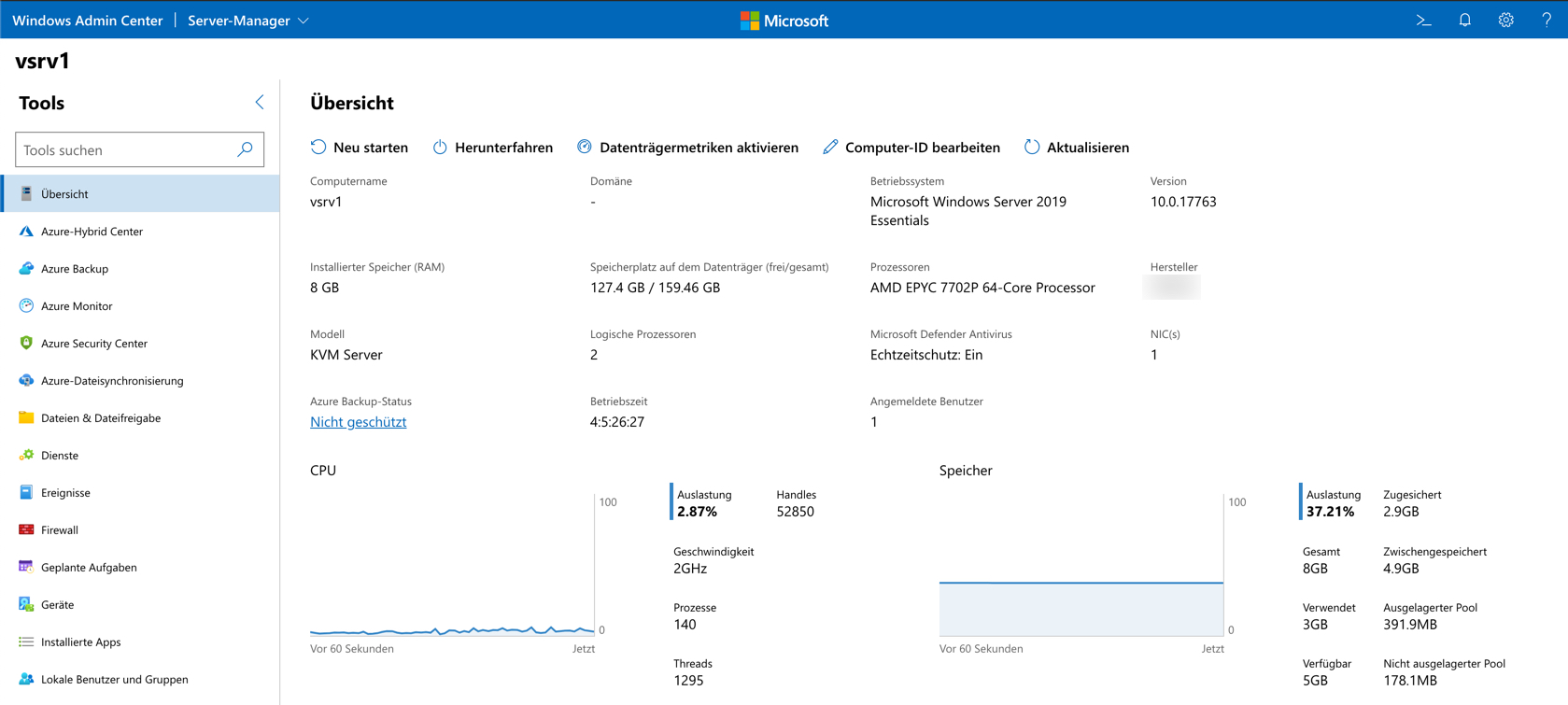
Task: Open Azure Monitor tool
Action: (x=140, y=305)
